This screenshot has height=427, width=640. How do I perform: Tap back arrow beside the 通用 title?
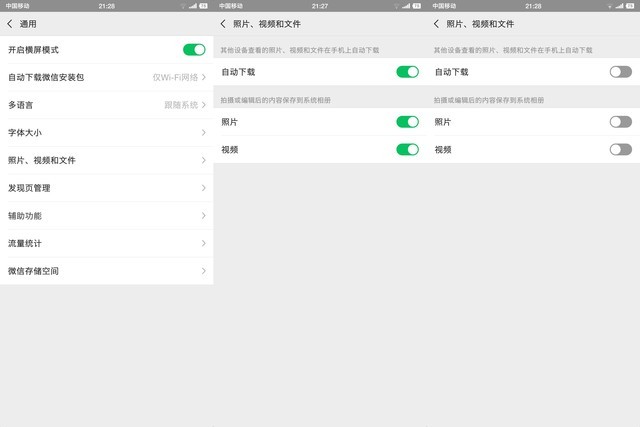11,23
